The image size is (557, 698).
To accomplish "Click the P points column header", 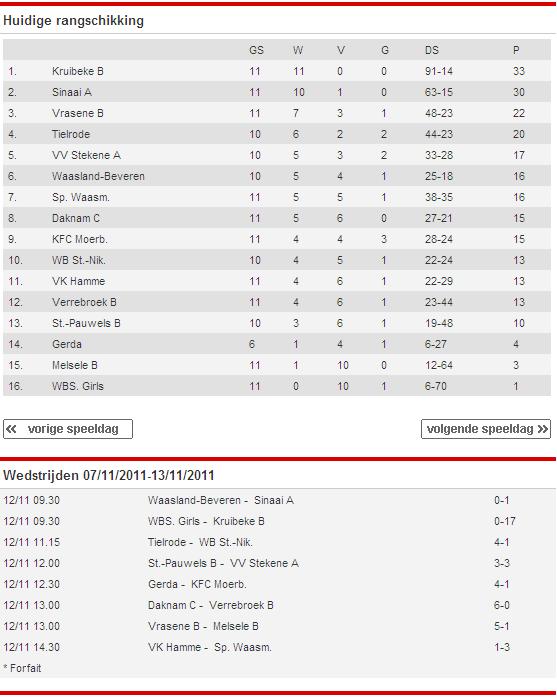I will (x=516, y=50).
